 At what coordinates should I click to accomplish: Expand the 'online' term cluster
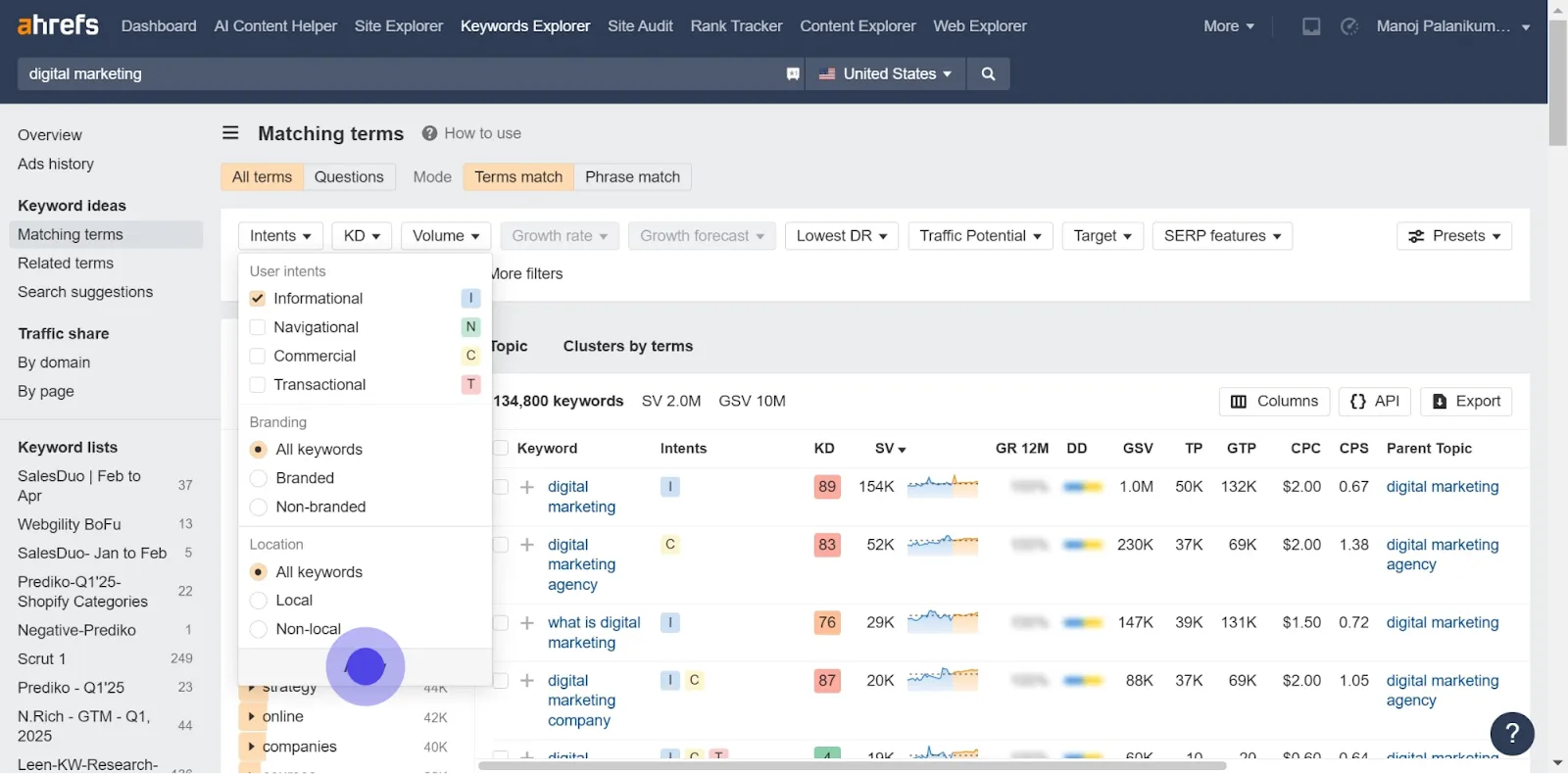point(252,717)
